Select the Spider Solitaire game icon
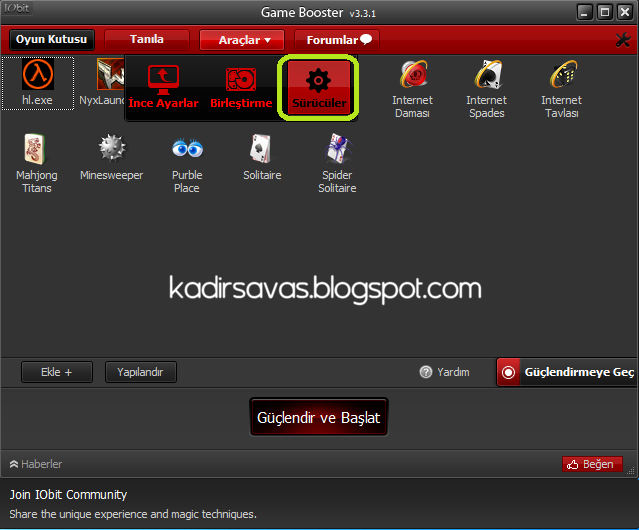This screenshot has width=639, height=530. click(337, 164)
